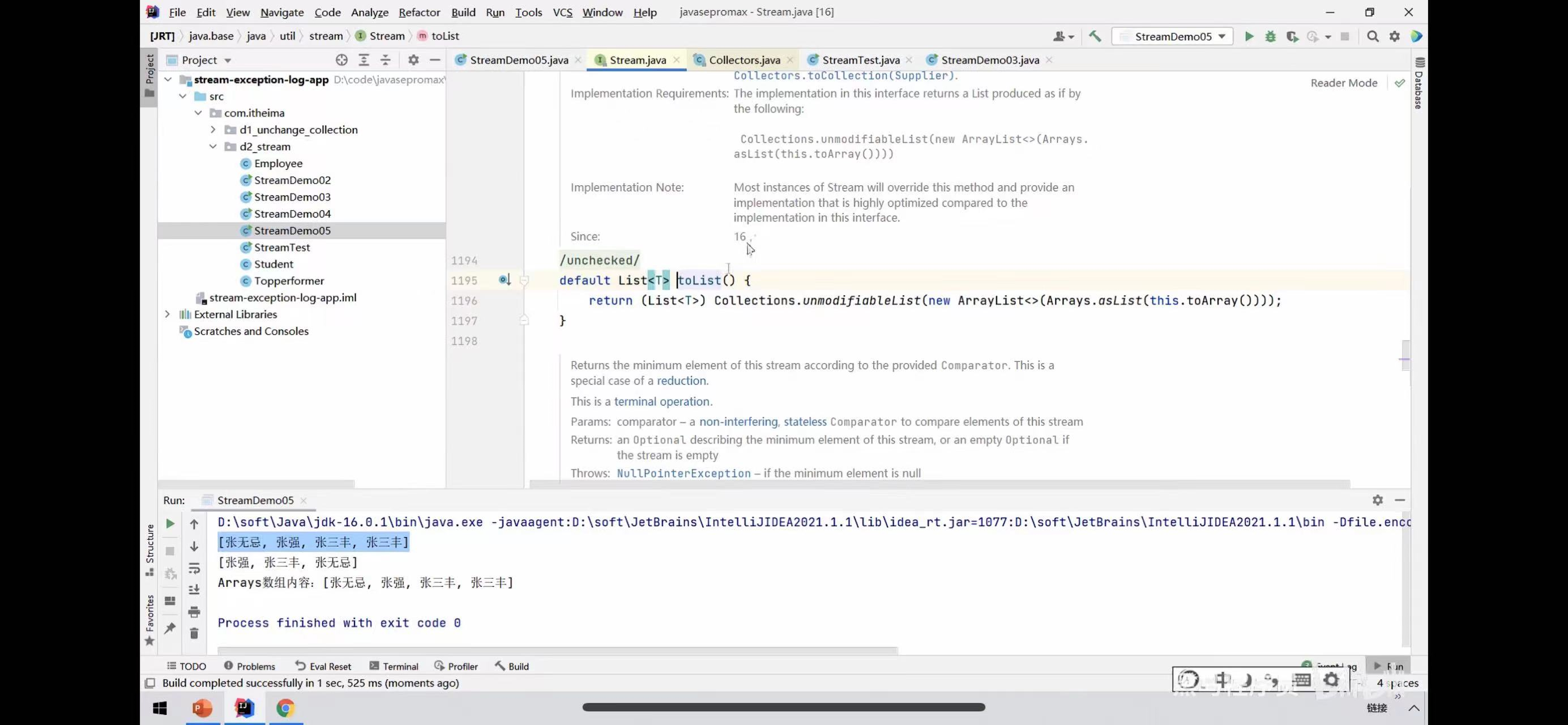1568x725 pixels.
Task: Clear console with trash icon
Action: click(194, 634)
